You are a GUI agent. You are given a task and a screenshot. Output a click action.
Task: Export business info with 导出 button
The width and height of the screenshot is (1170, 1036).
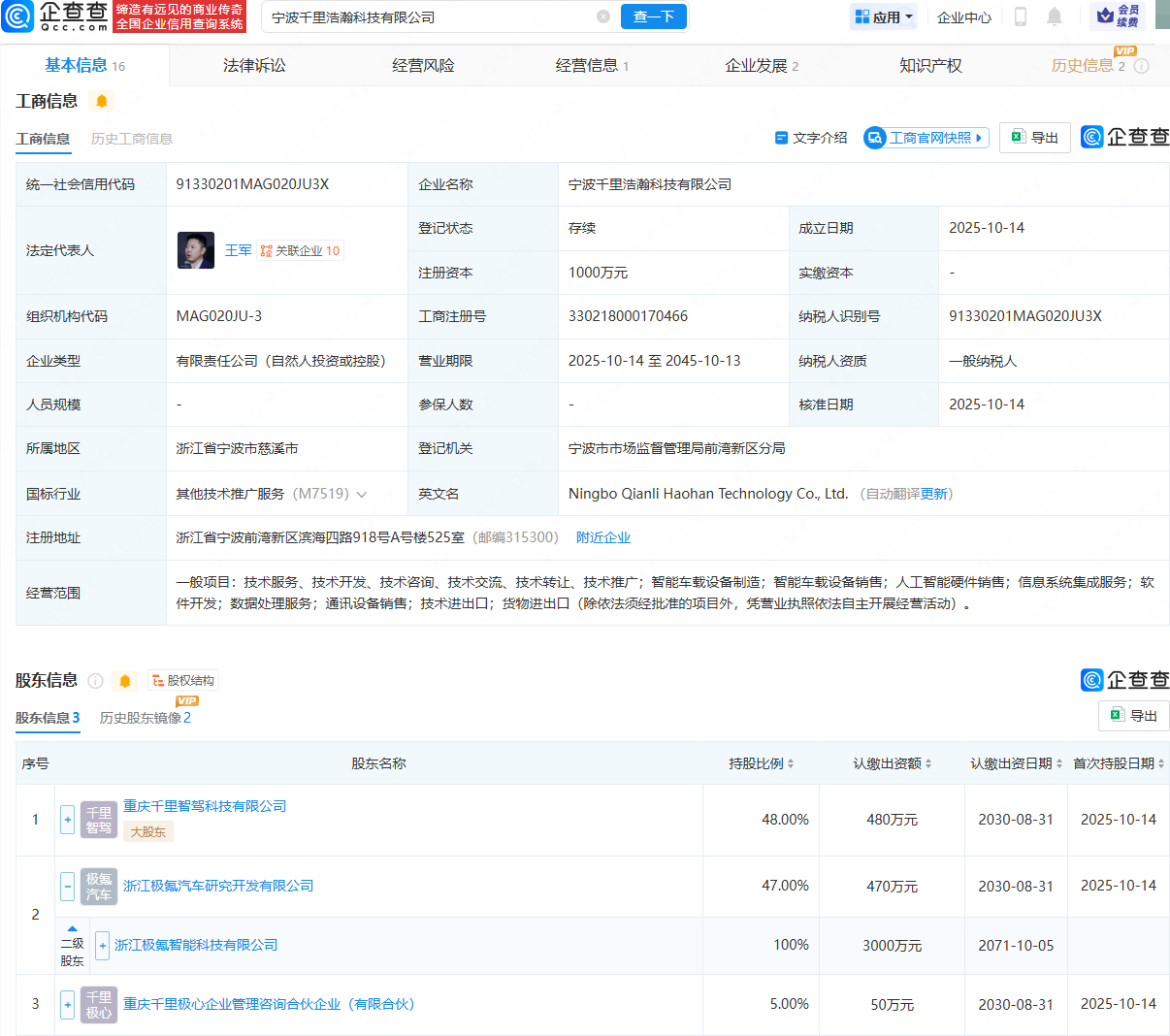[x=1035, y=138]
